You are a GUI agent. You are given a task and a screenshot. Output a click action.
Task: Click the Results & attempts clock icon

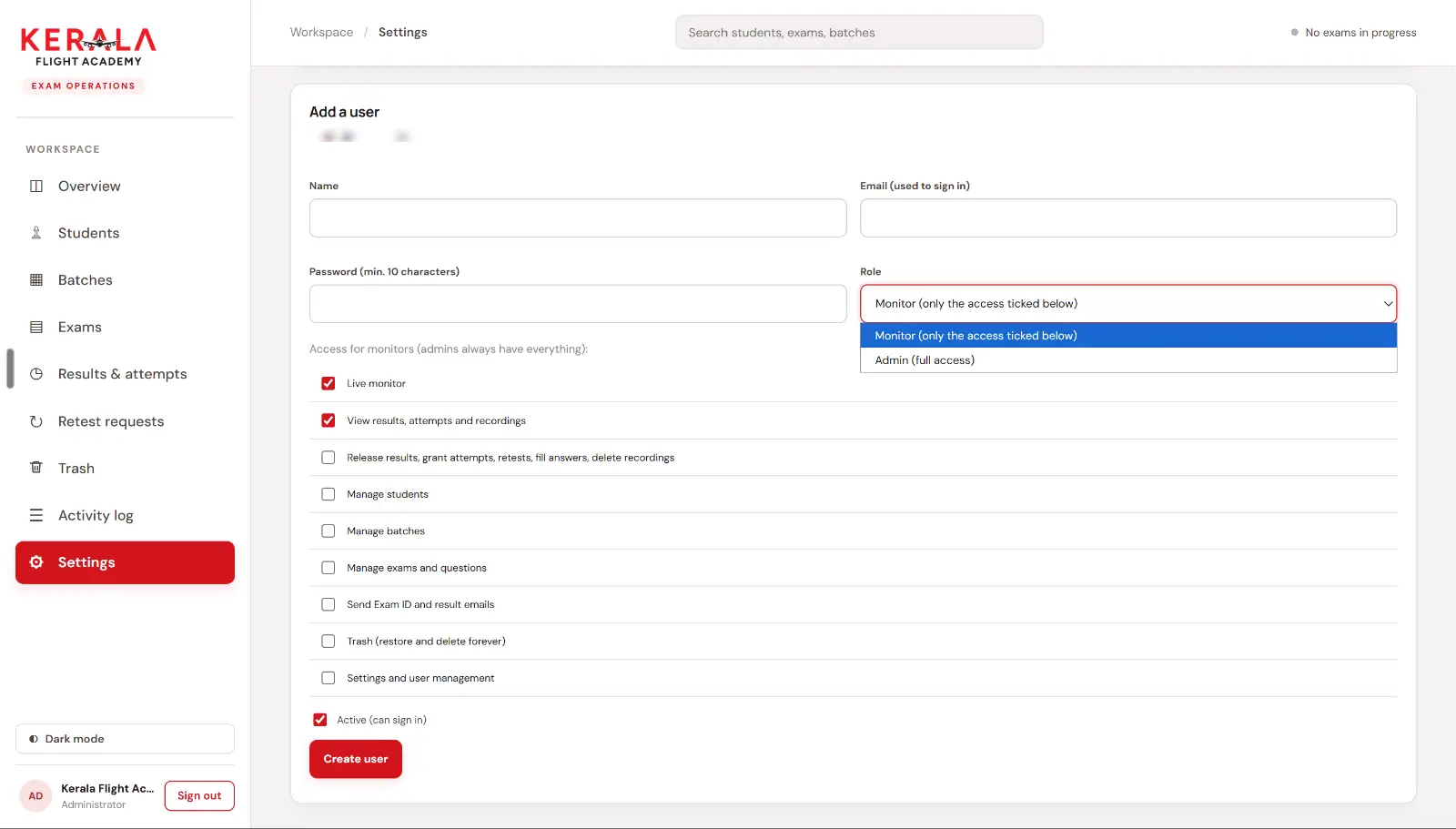point(36,374)
